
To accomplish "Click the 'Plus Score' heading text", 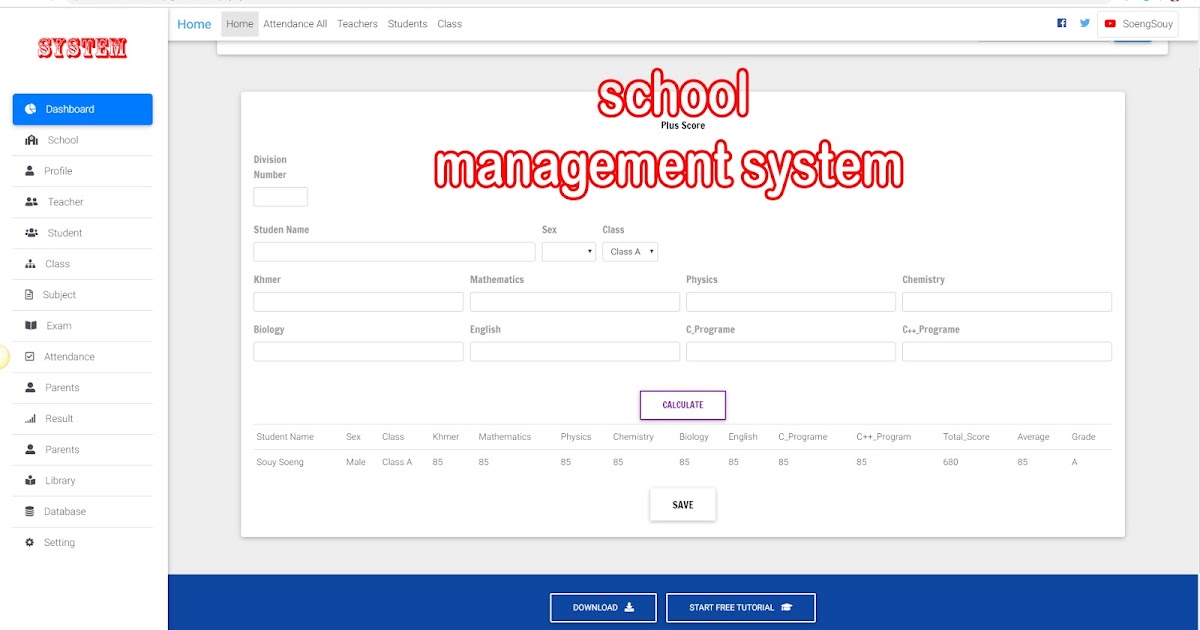I will click(683, 126).
